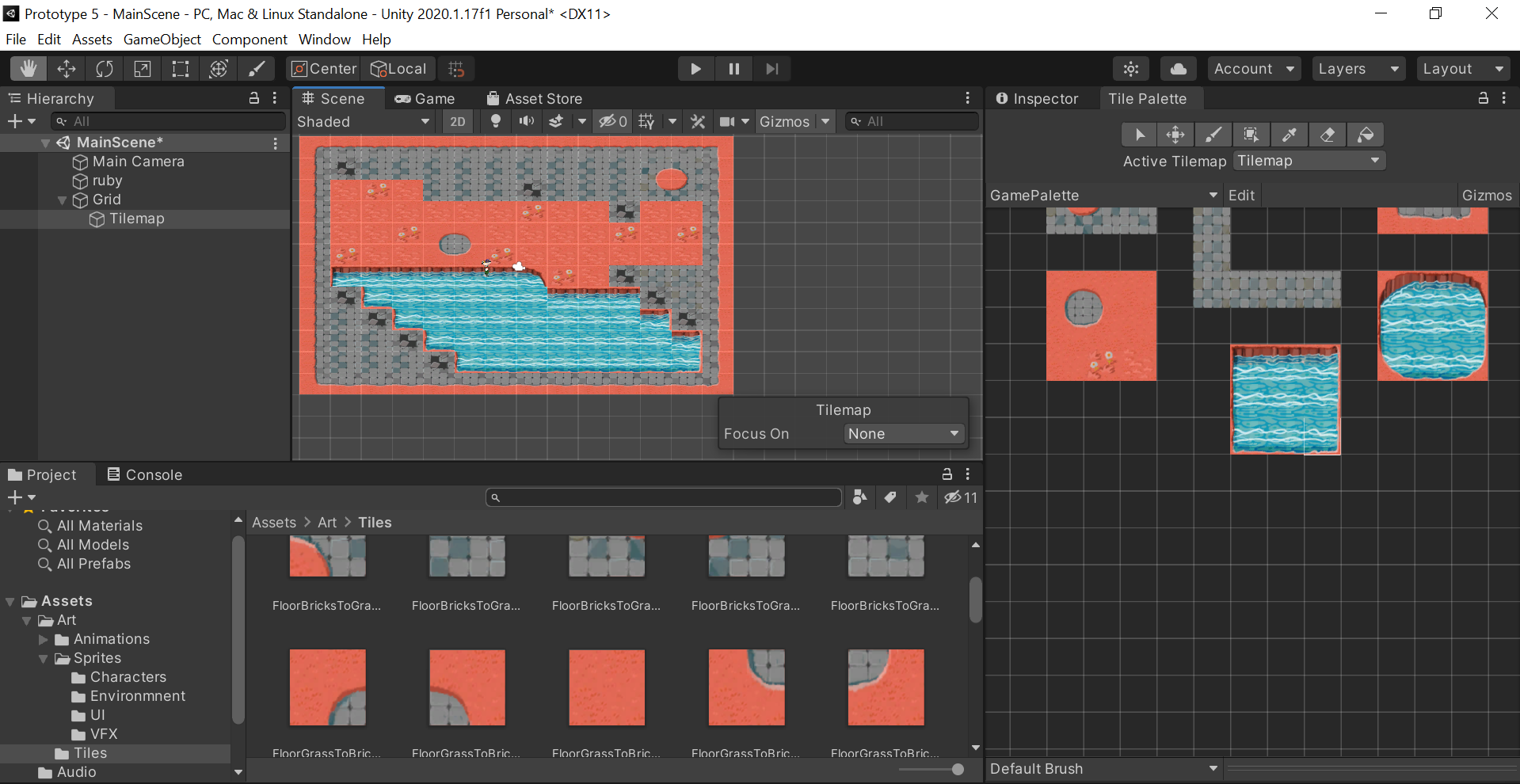Toggle scene effects button
Image resolution: width=1520 pixels, height=784 pixels.
pyautogui.click(x=557, y=121)
